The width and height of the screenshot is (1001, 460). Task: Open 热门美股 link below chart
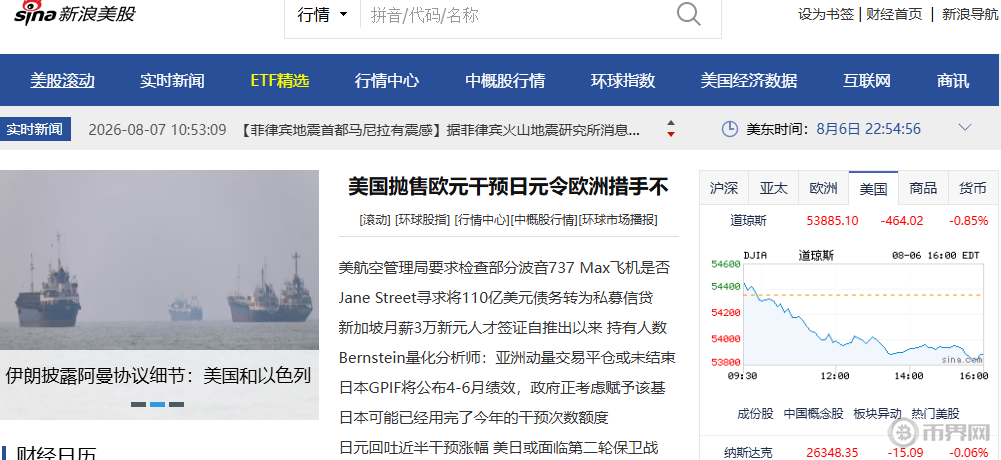pyautogui.click(x=935, y=413)
